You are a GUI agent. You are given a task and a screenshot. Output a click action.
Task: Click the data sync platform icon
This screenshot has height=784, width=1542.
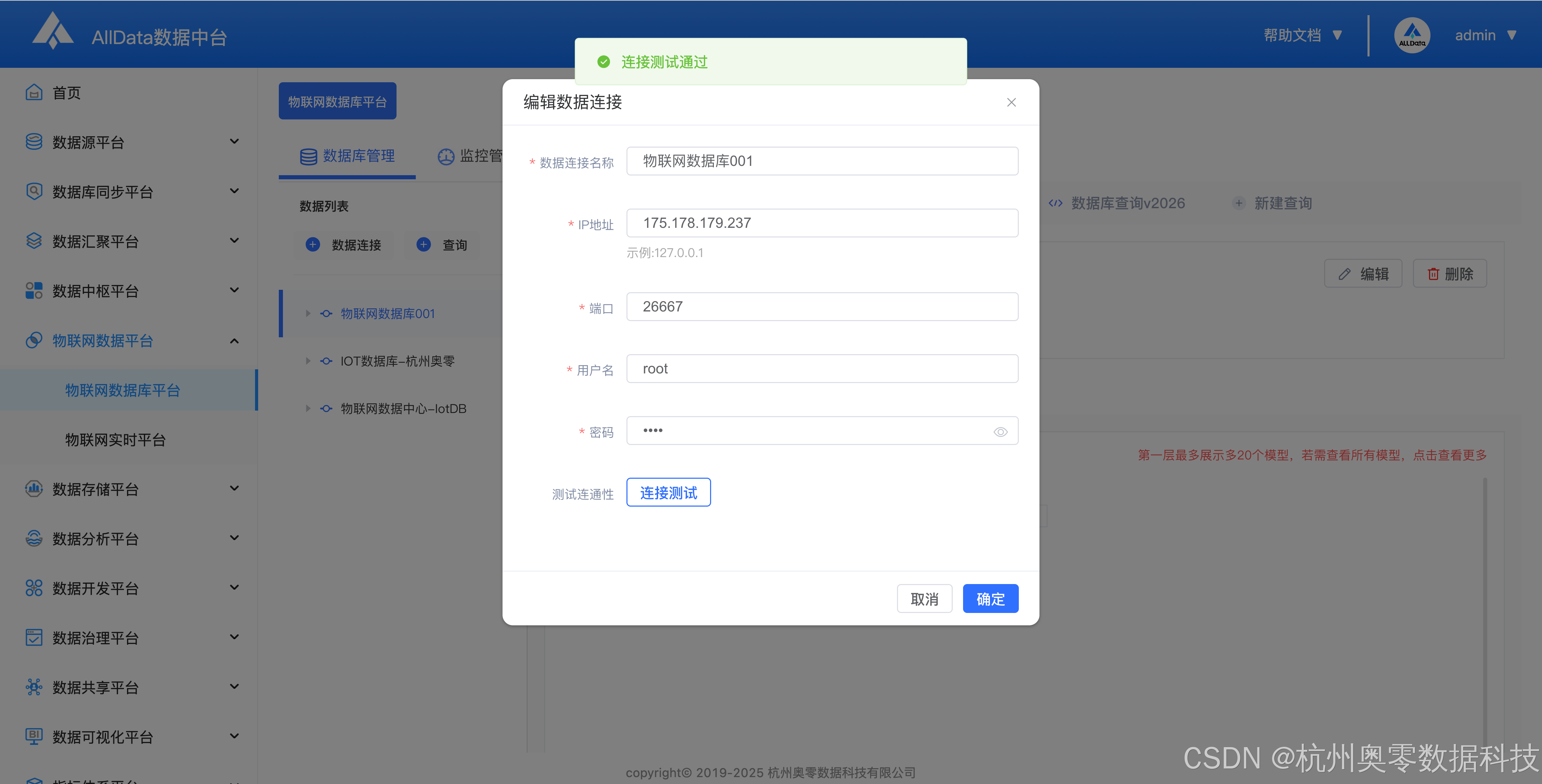click(x=33, y=191)
